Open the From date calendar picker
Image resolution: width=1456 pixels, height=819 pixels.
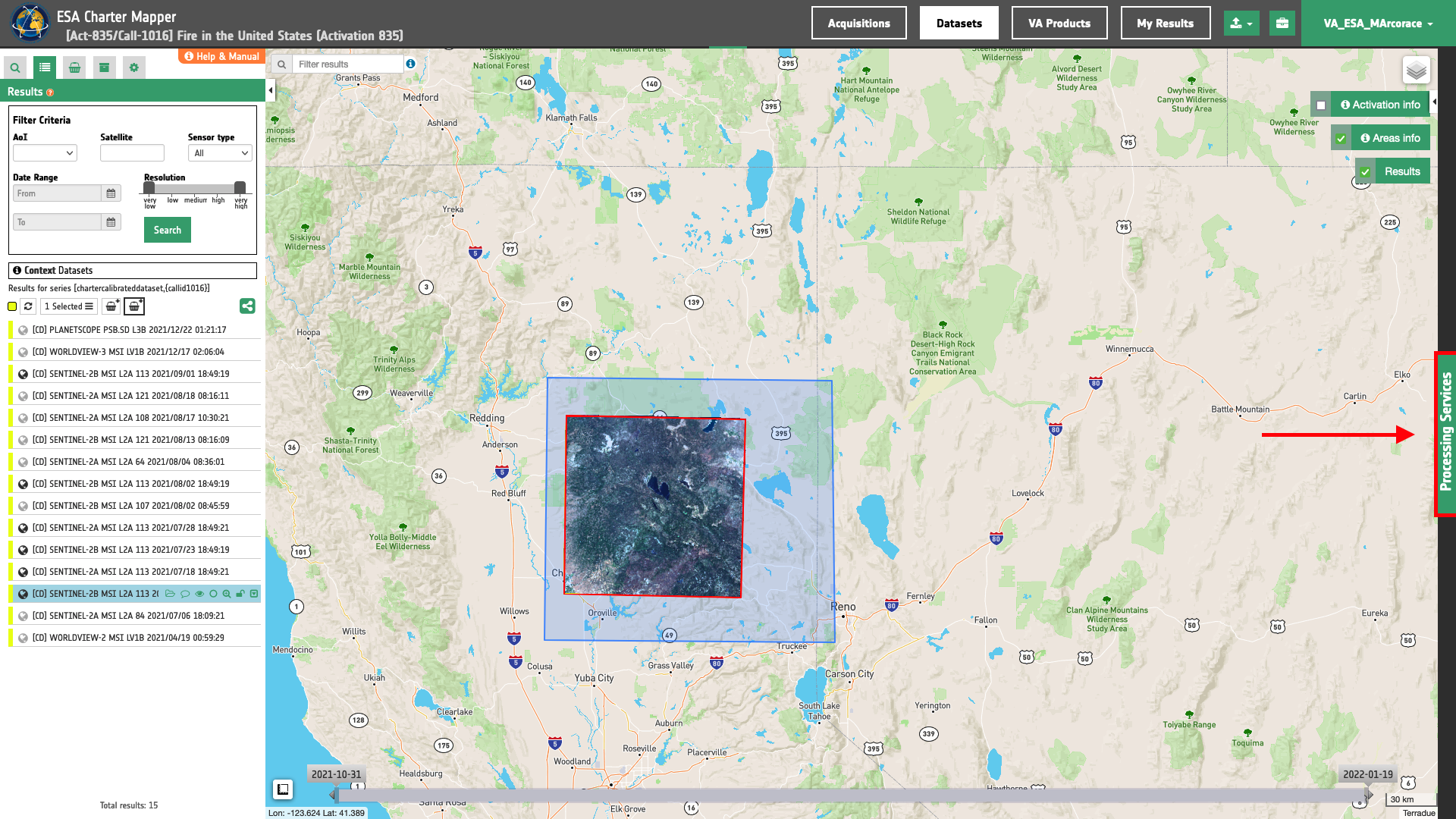[x=111, y=193]
